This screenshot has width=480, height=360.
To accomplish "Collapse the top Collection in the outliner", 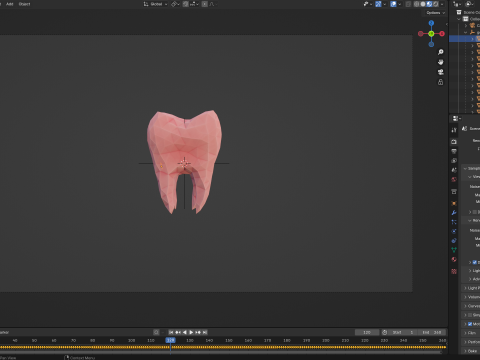I will (x=459, y=19).
